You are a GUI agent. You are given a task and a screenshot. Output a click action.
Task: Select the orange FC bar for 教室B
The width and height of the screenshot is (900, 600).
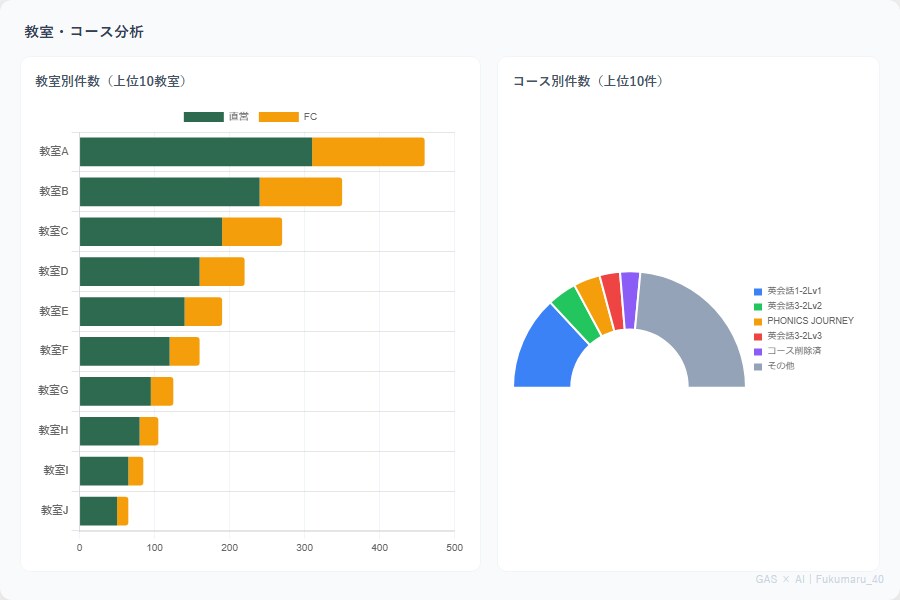301,192
